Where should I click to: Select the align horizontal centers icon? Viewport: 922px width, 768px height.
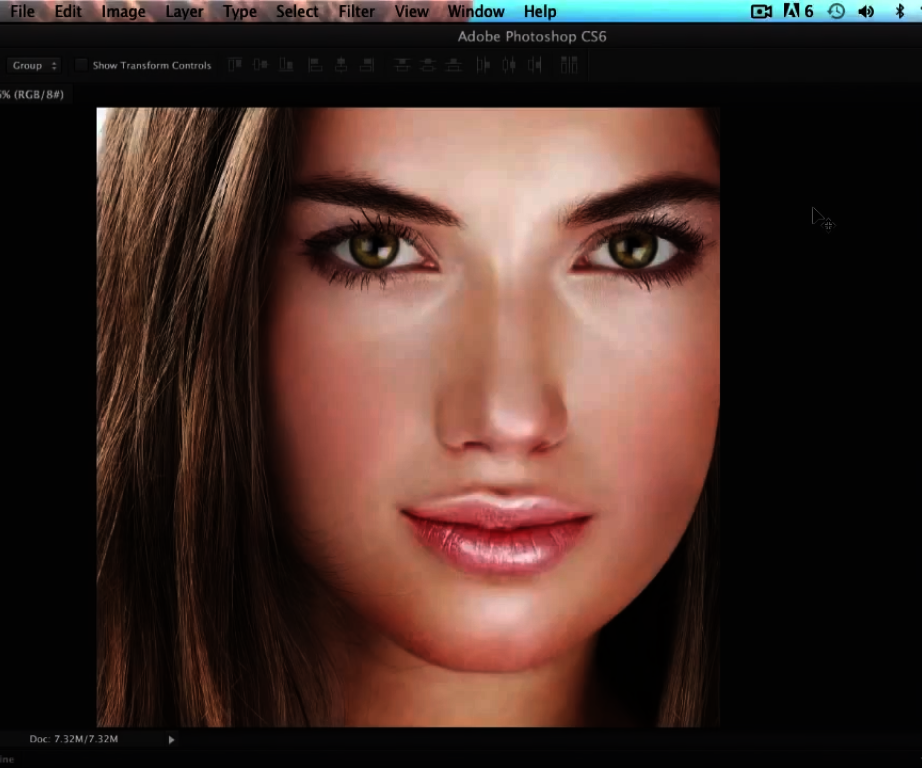click(341, 64)
